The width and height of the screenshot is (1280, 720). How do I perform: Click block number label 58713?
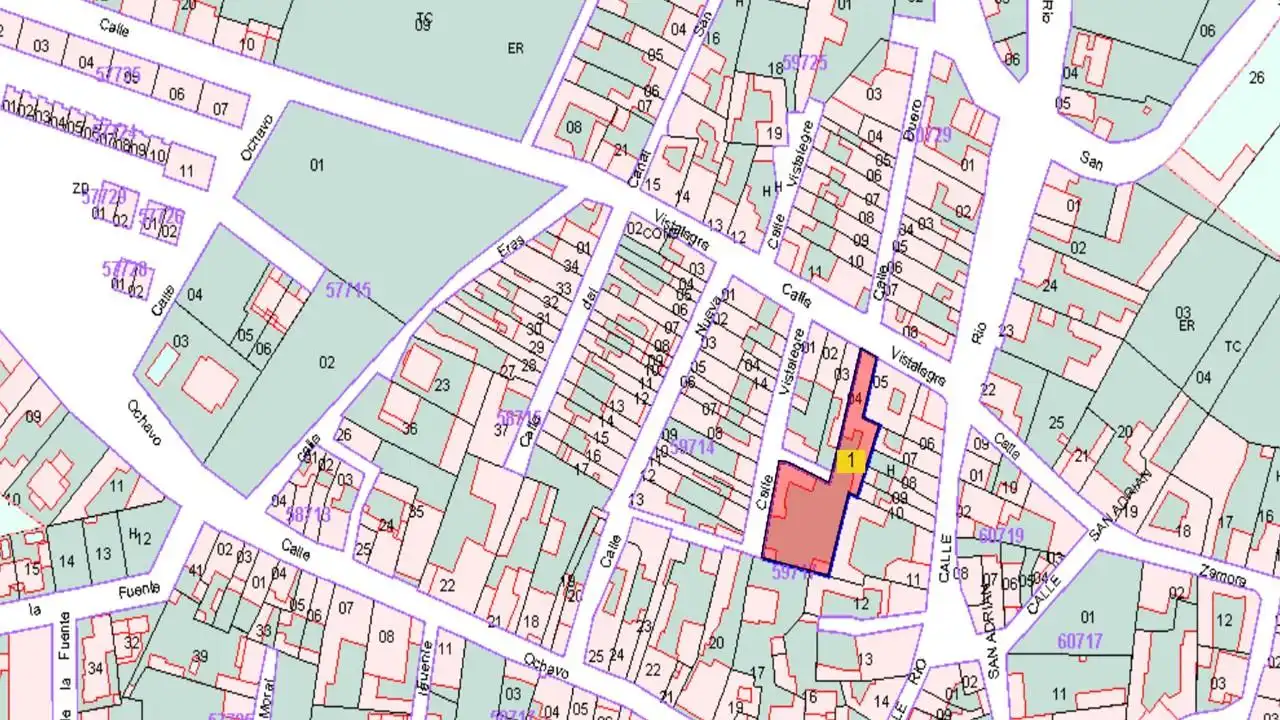click(308, 514)
